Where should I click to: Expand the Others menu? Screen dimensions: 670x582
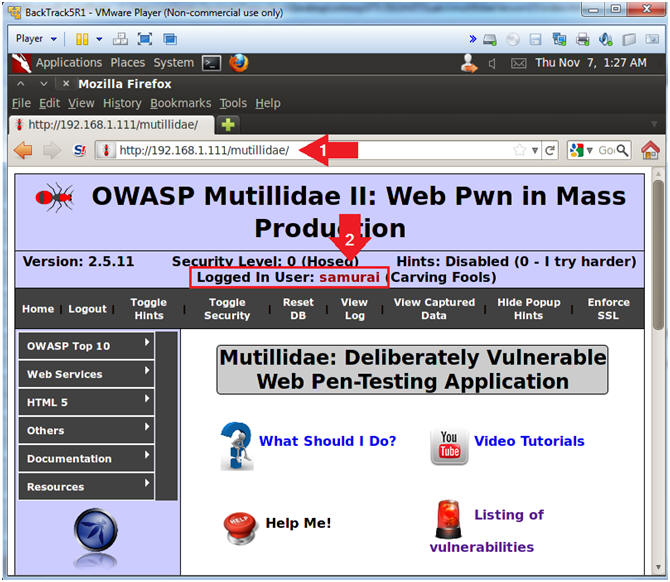click(x=86, y=430)
